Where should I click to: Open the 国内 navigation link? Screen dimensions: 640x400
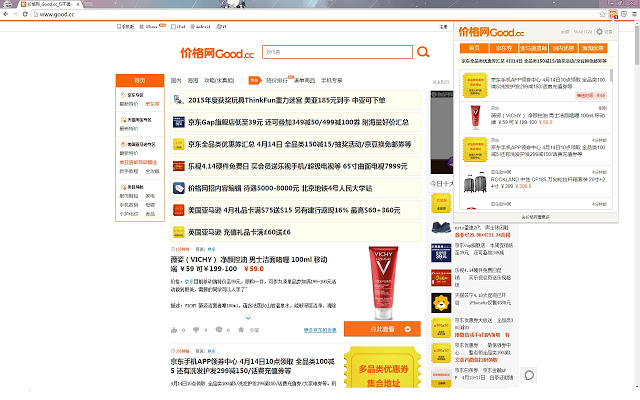pyautogui.click(x=176, y=80)
